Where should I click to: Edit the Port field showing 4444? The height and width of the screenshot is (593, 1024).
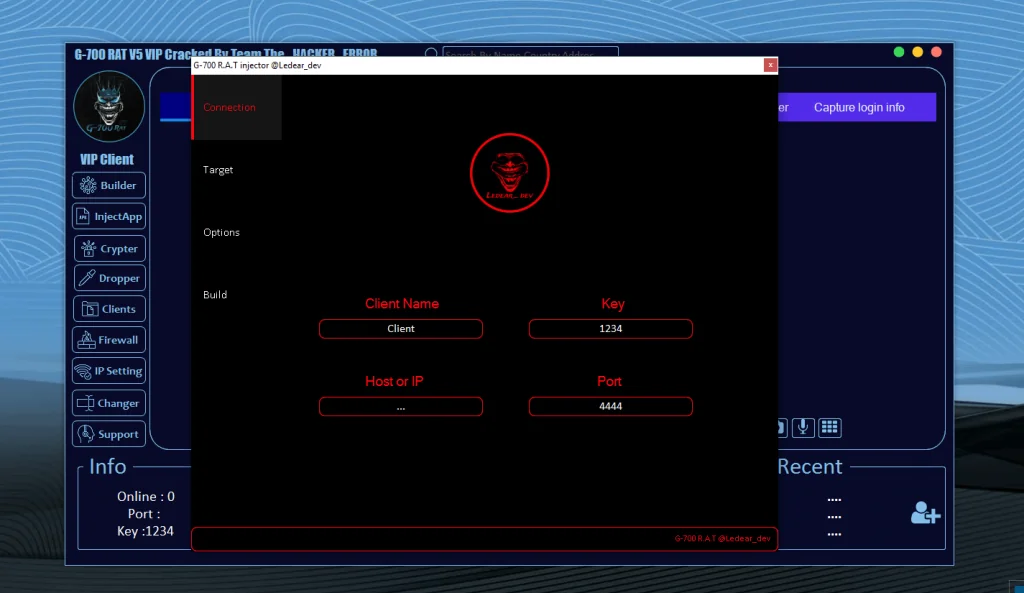click(610, 406)
